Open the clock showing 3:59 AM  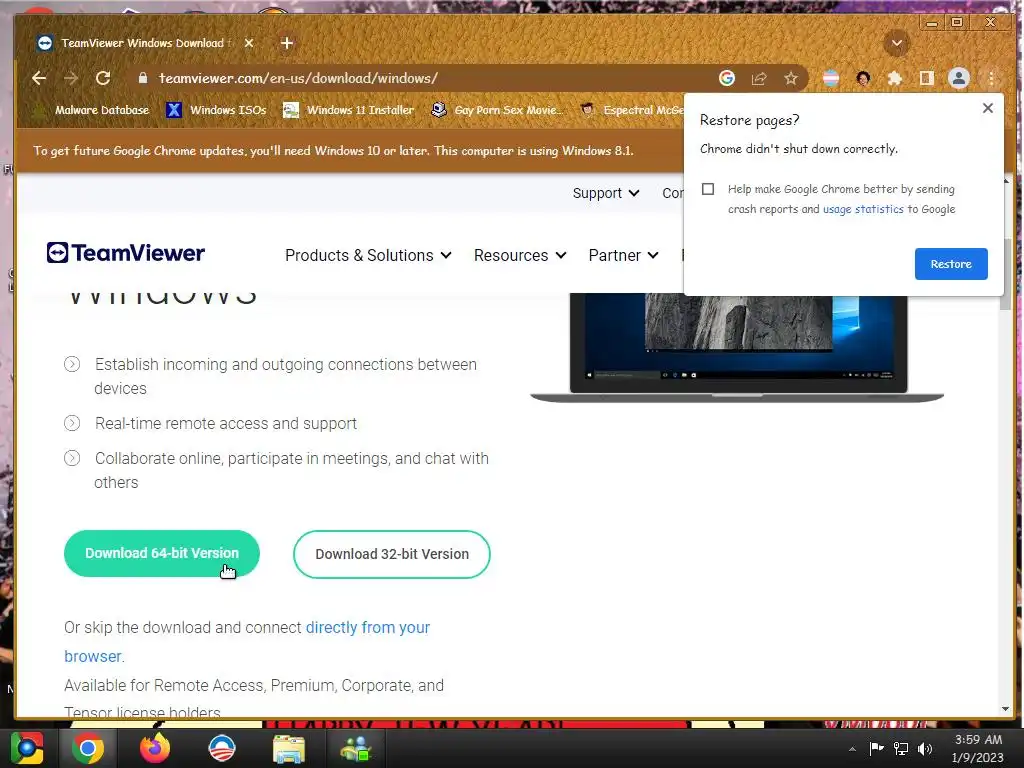(x=978, y=749)
